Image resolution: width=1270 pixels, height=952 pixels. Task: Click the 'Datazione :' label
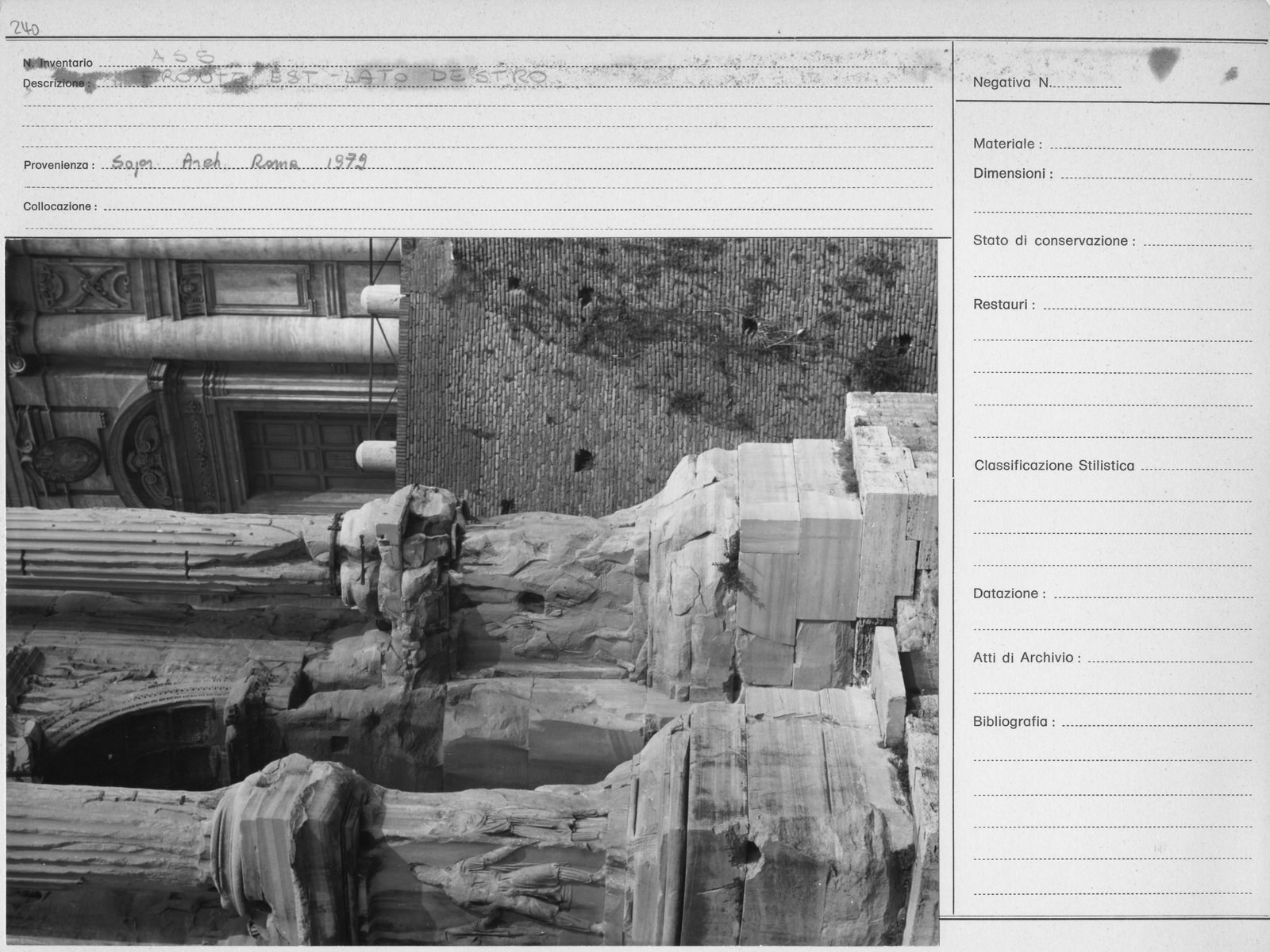point(1009,593)
